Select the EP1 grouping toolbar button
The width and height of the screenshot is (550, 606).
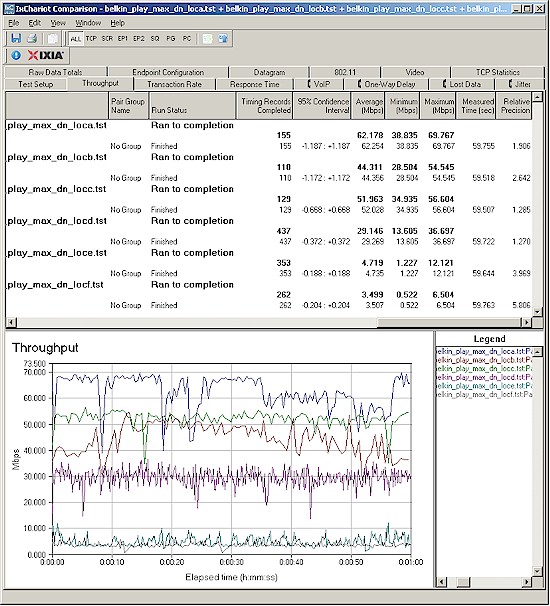tap(123, 38)
